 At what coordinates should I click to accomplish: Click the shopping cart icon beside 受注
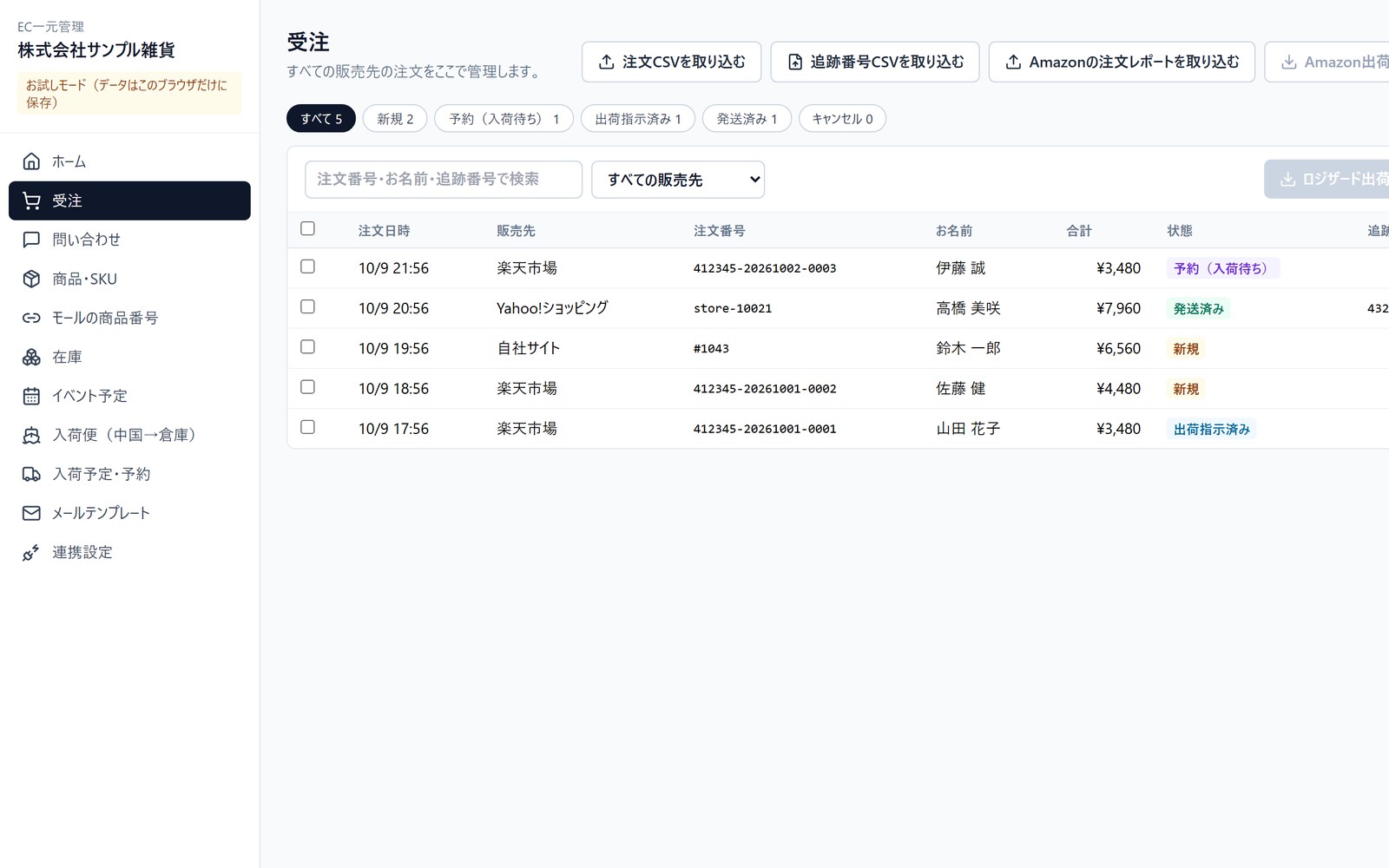click(31, 201)
